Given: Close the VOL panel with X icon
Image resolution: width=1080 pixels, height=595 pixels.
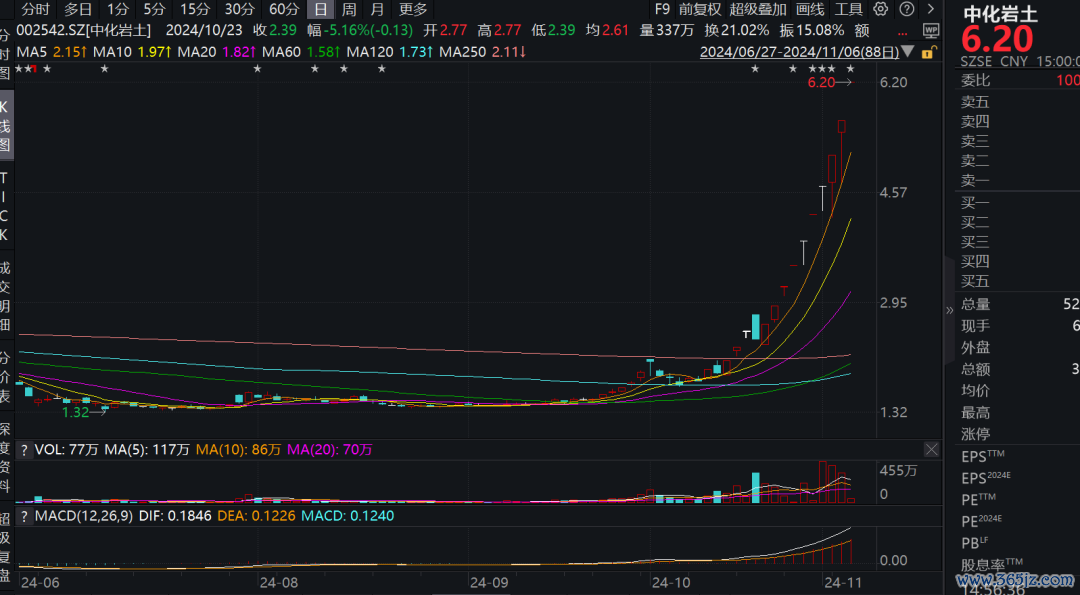Looking at the screenshot, I should [x=931, y=450].
